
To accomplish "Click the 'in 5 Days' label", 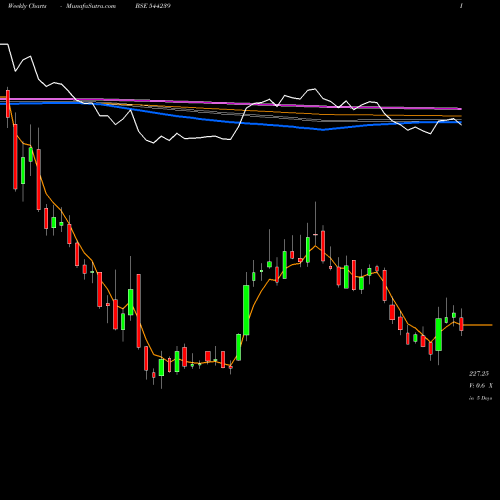I will coord(480,398).
